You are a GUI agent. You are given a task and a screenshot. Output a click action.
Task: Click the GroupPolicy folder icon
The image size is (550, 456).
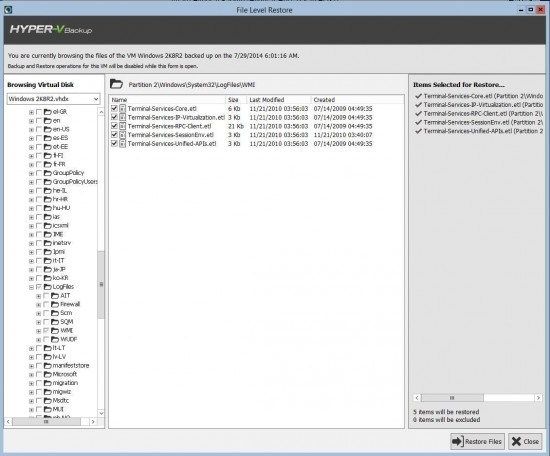click(48, 173)
